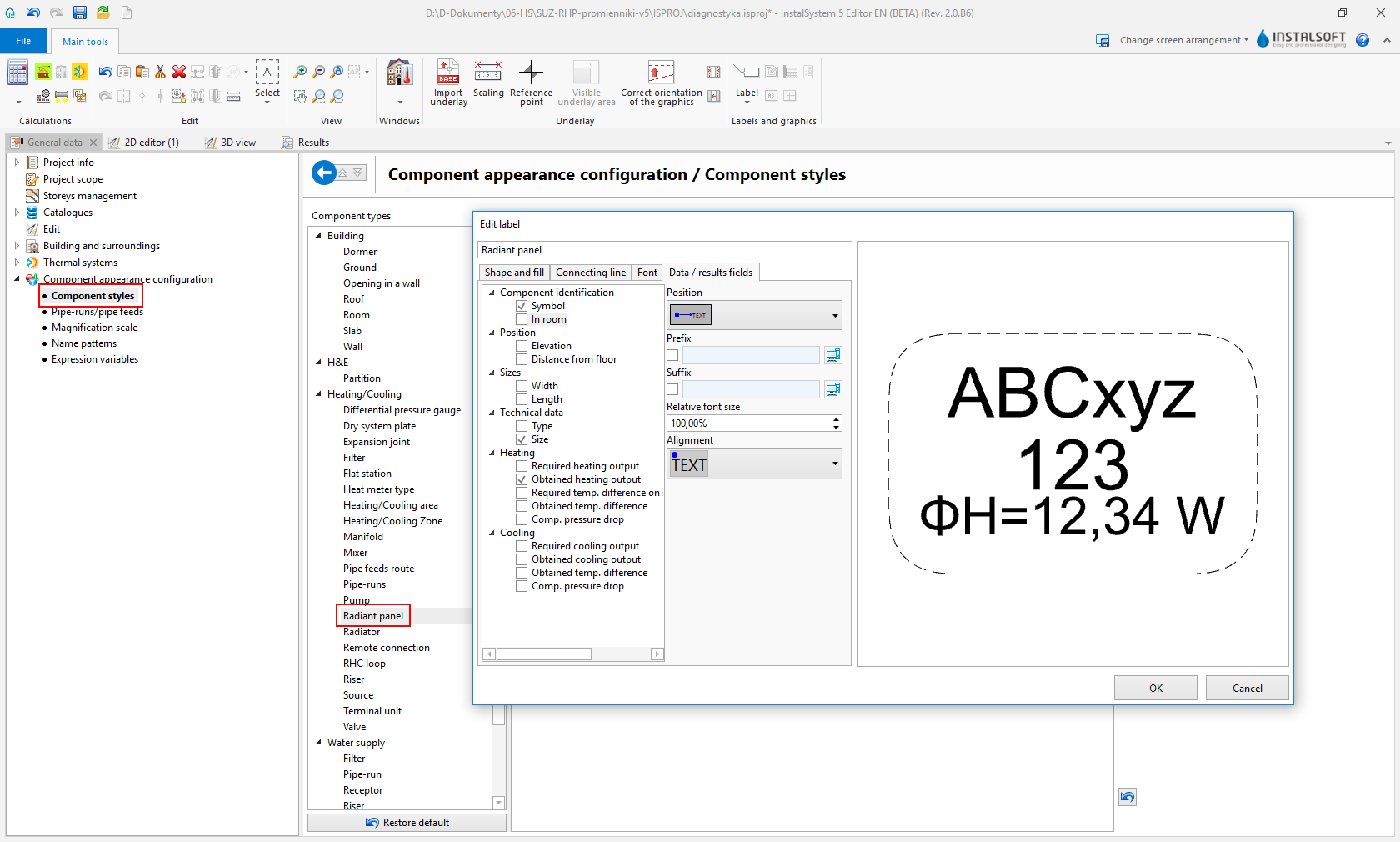Uncheck Obtained heating output
Screen dimensions: 1400x842
tap(522, 479)
